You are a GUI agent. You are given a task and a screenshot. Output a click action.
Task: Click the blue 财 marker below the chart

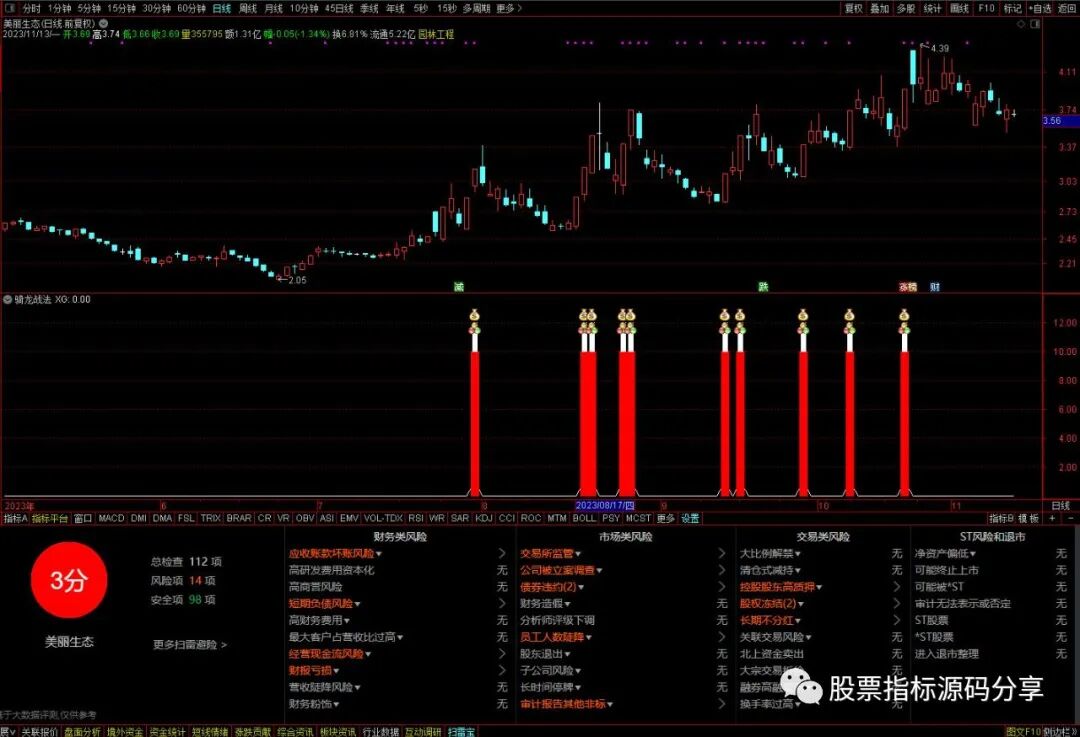click(935, 287)
